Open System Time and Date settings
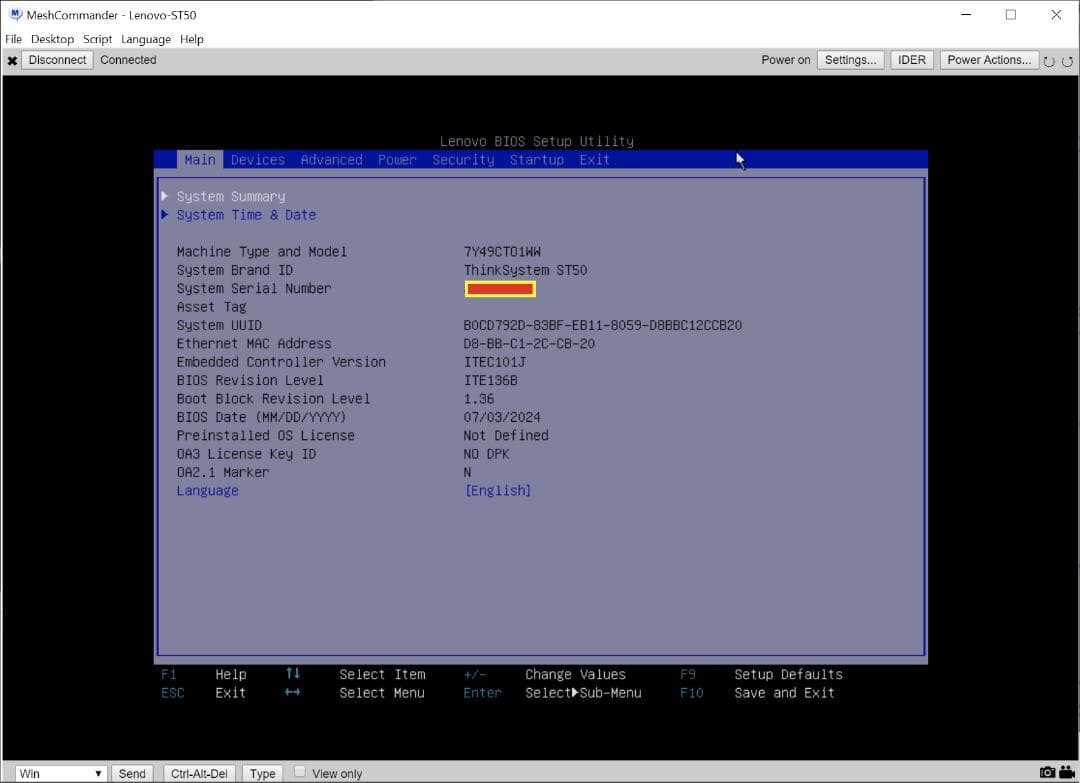 [246, 214]
